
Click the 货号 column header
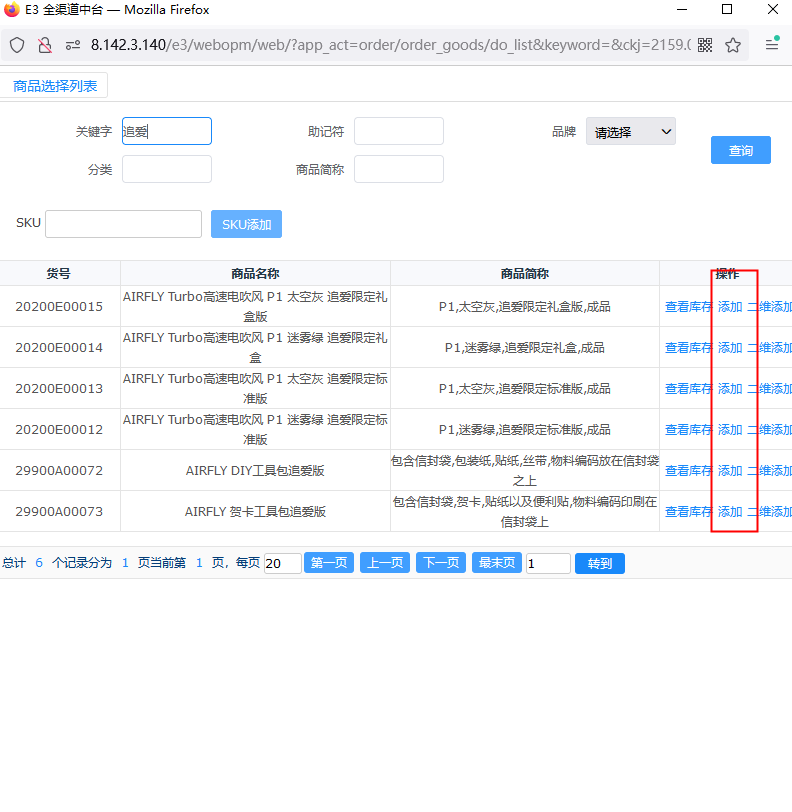coord(59,273)
